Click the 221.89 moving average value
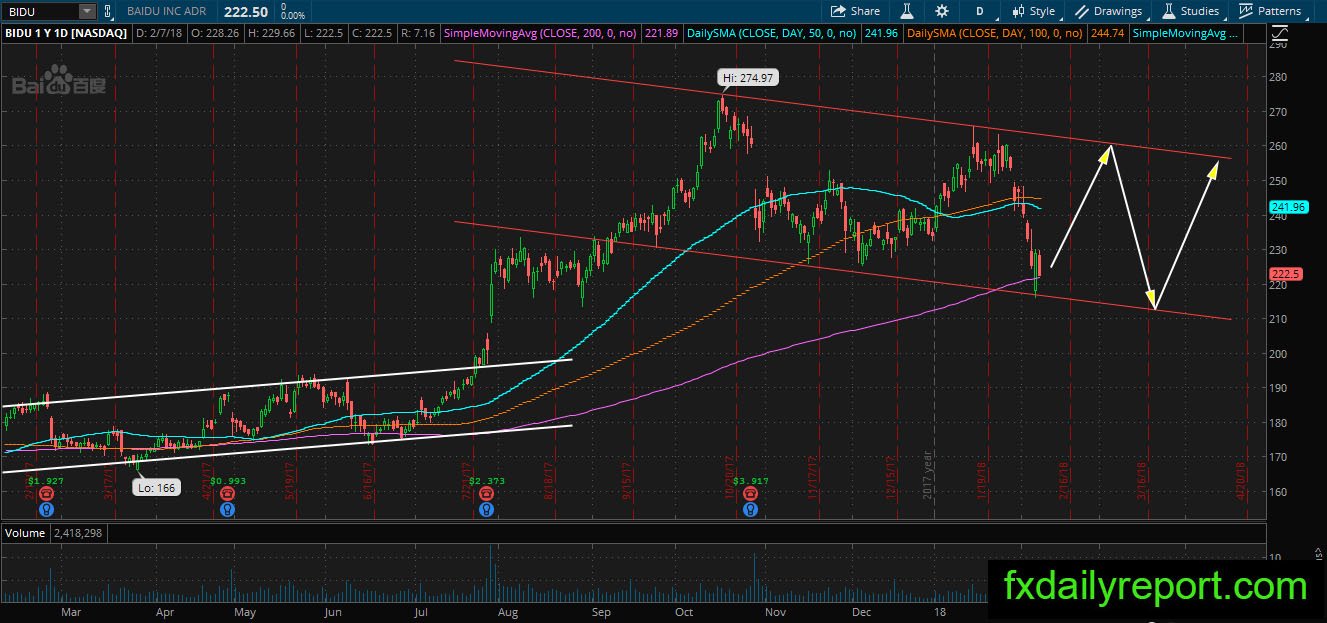 (x=662, y=33)
